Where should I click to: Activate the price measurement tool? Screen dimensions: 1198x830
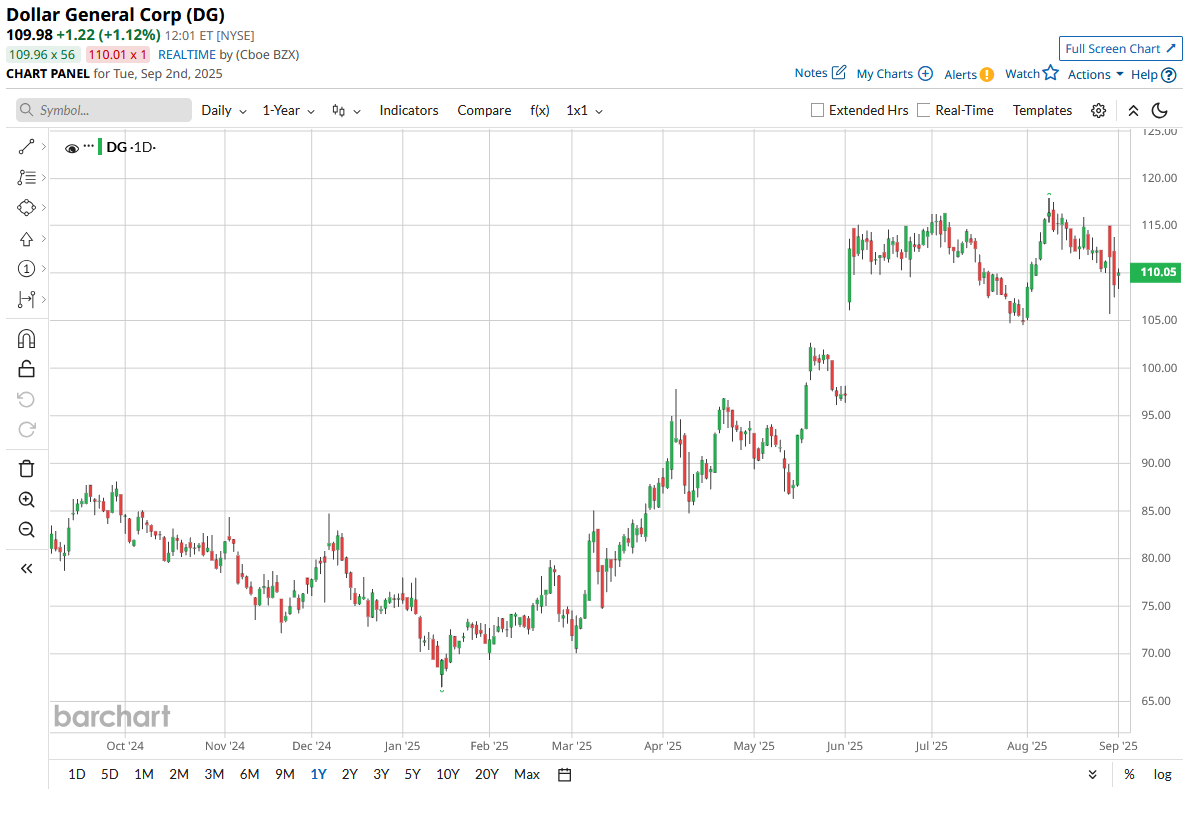(26, 300)
